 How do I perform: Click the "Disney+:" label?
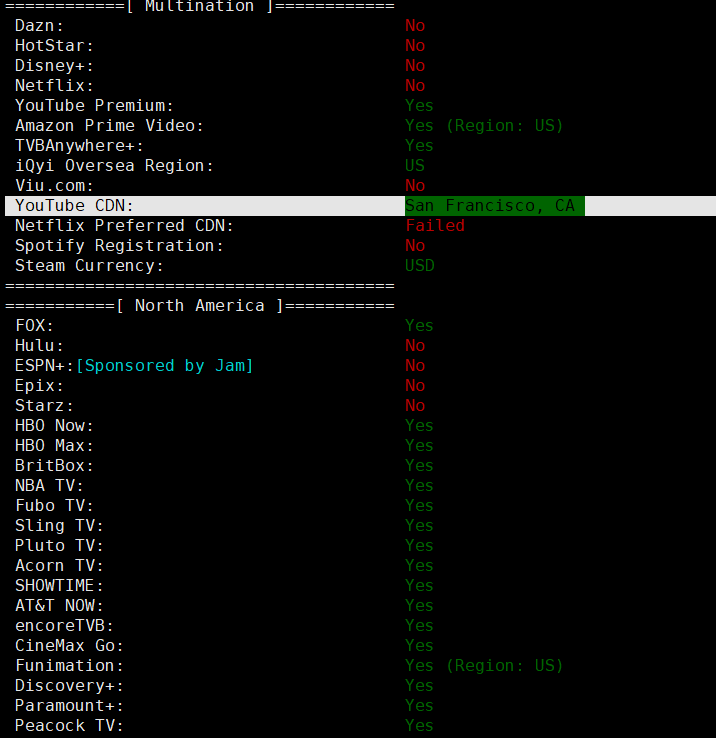pos(54,65)
